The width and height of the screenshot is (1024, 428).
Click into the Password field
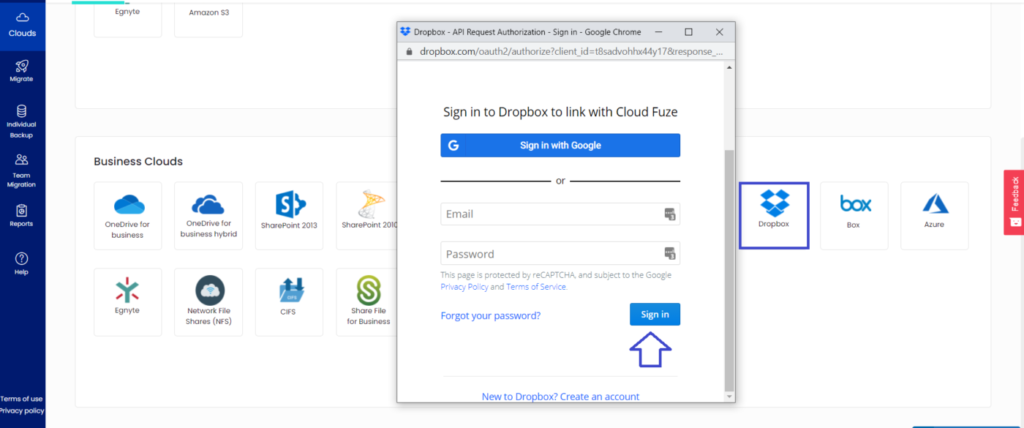tap(550, 253)
